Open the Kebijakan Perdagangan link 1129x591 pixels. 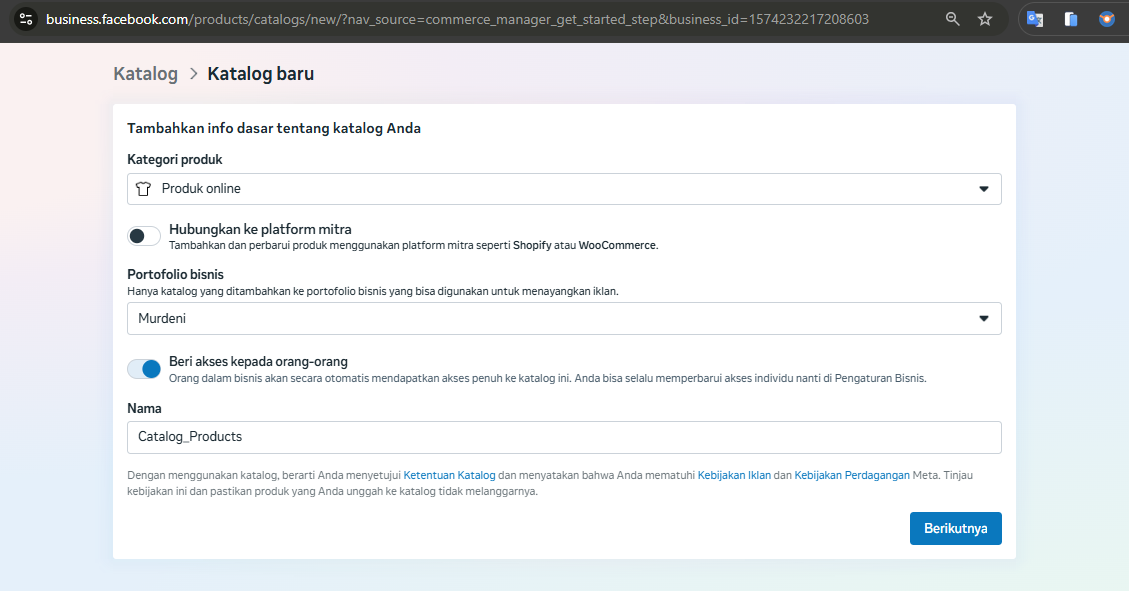pos(851,476)
